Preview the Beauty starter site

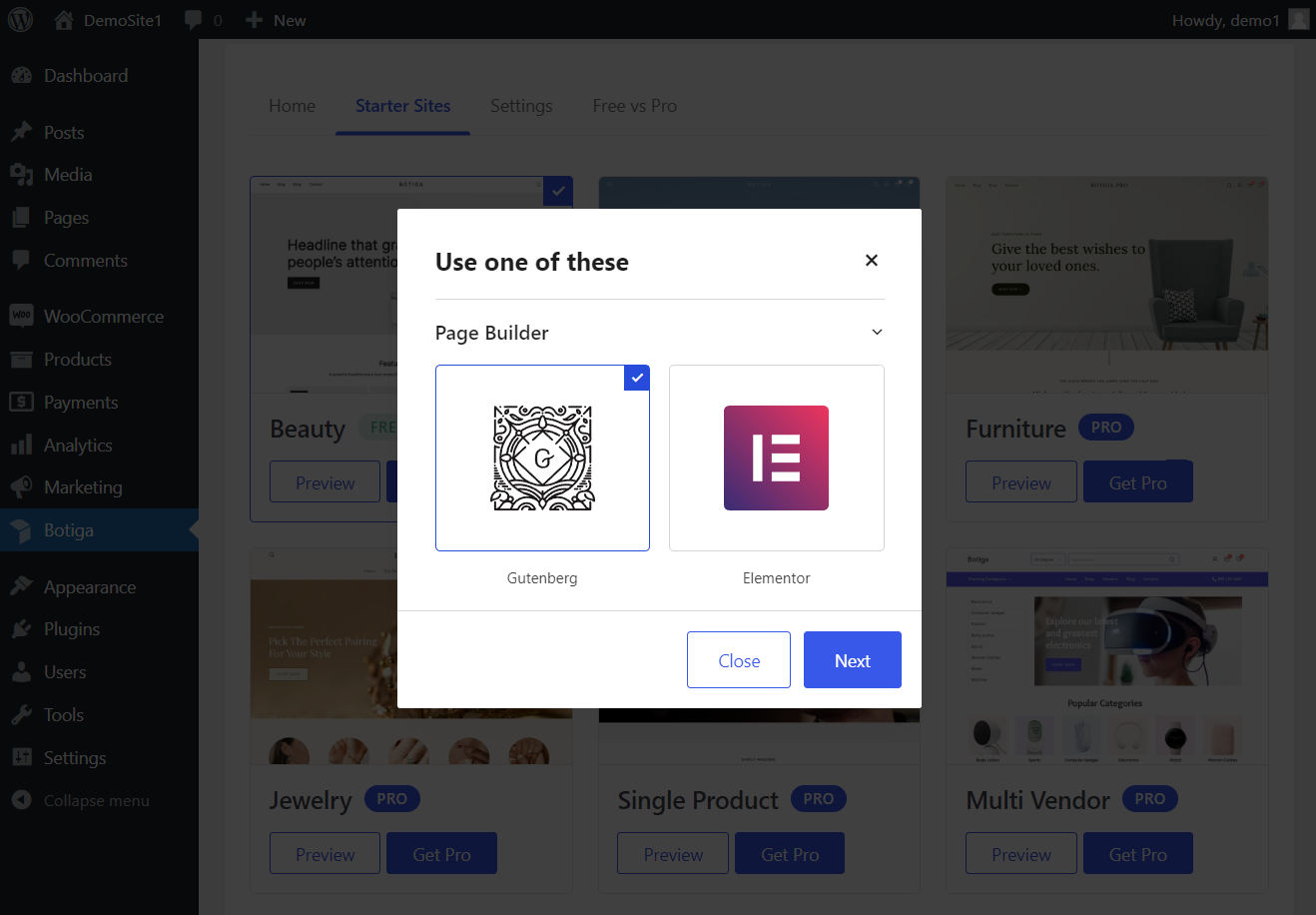tap(326, 482)
